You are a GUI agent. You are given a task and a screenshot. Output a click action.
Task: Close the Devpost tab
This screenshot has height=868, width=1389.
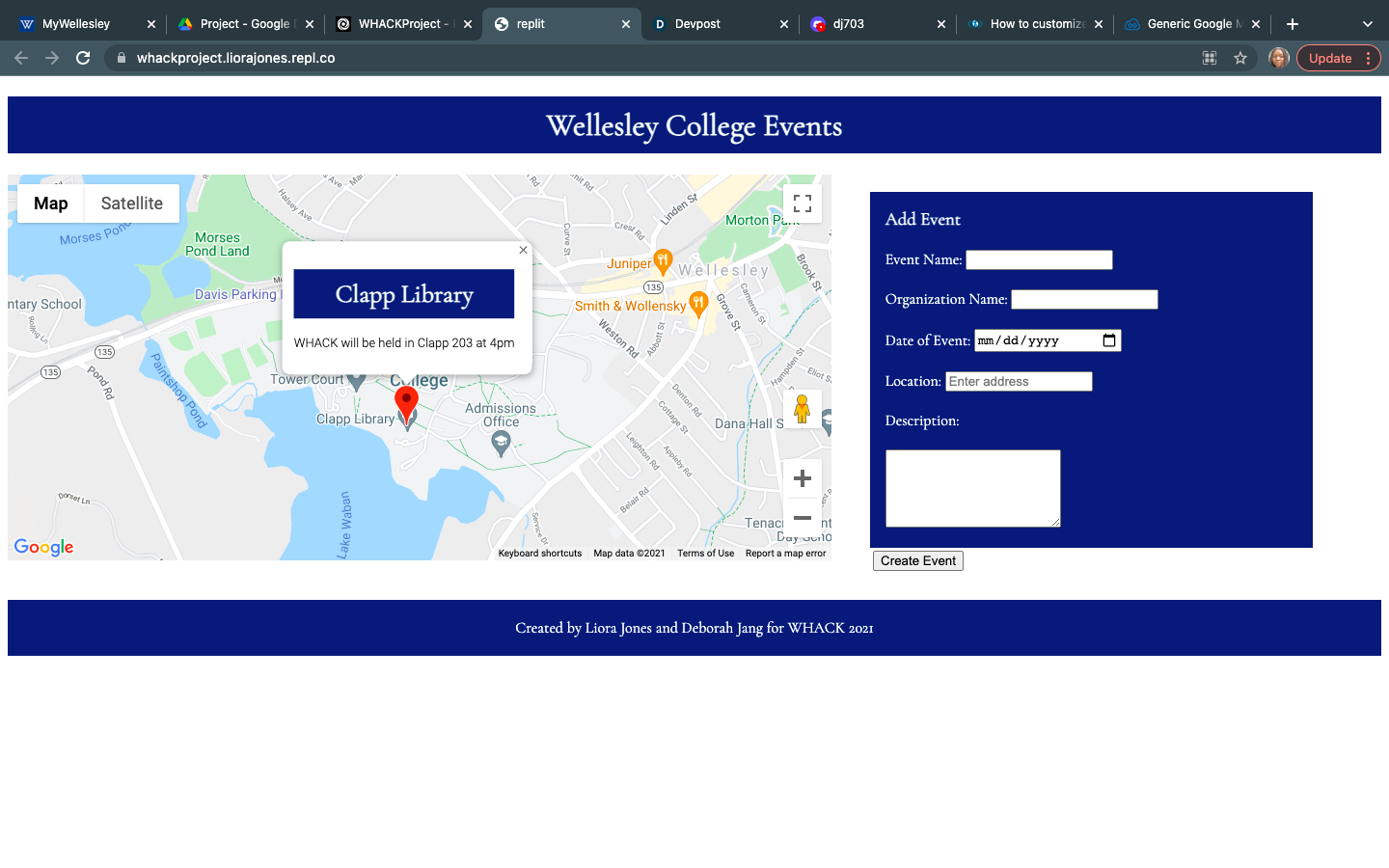tap(783, 24)
